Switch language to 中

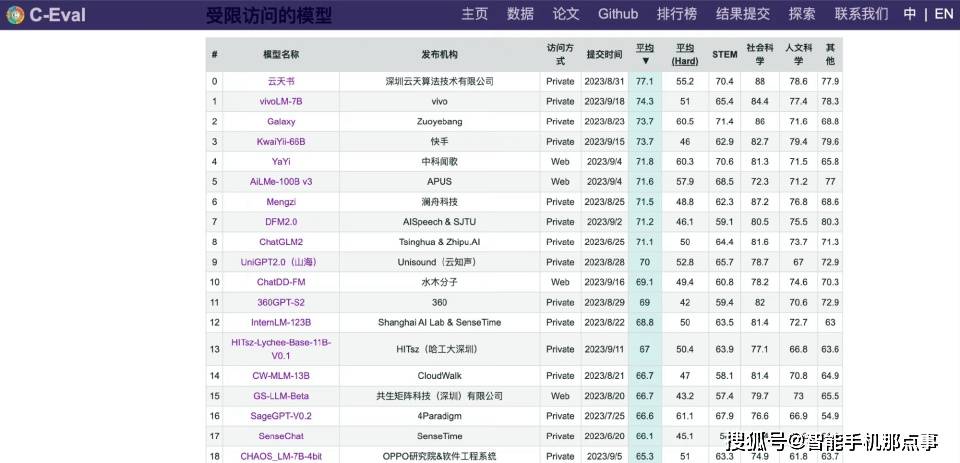pos(910,14)
